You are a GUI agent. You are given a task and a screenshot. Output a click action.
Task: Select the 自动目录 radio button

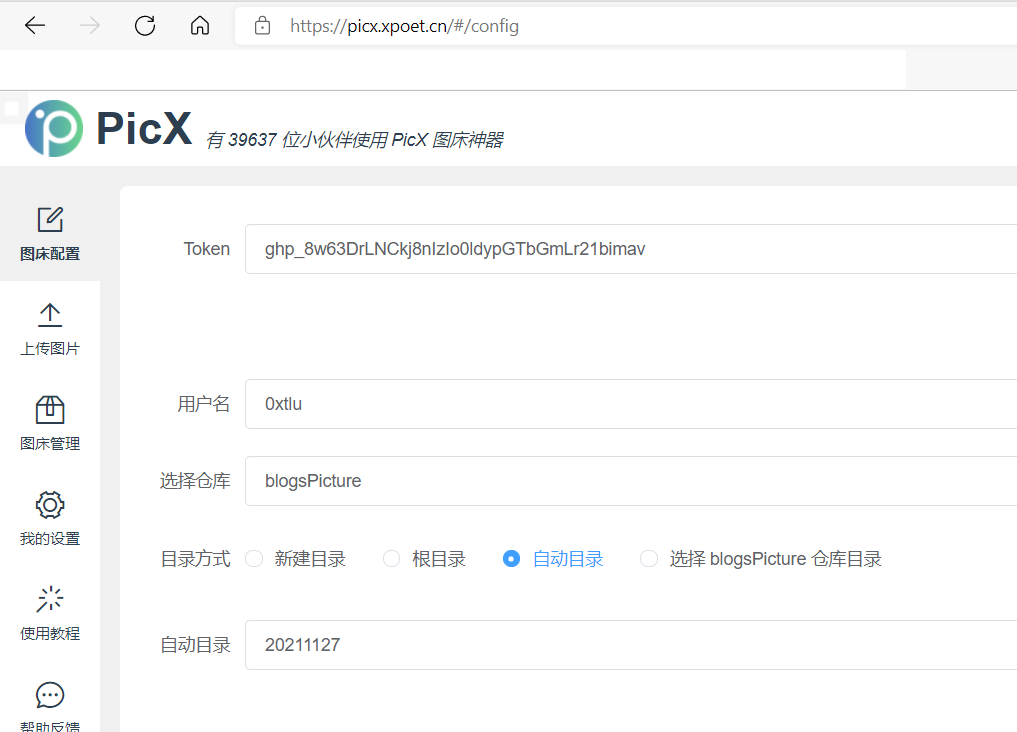coord(511,559)
